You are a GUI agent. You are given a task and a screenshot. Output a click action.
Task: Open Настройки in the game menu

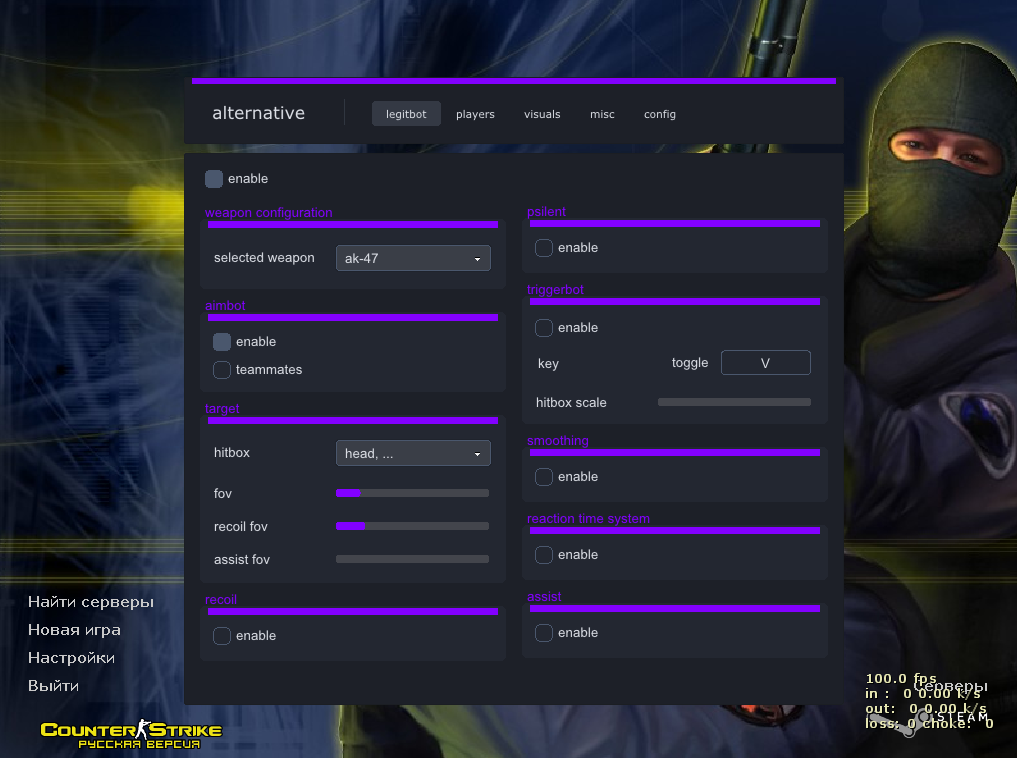click(x=71, y=657)
